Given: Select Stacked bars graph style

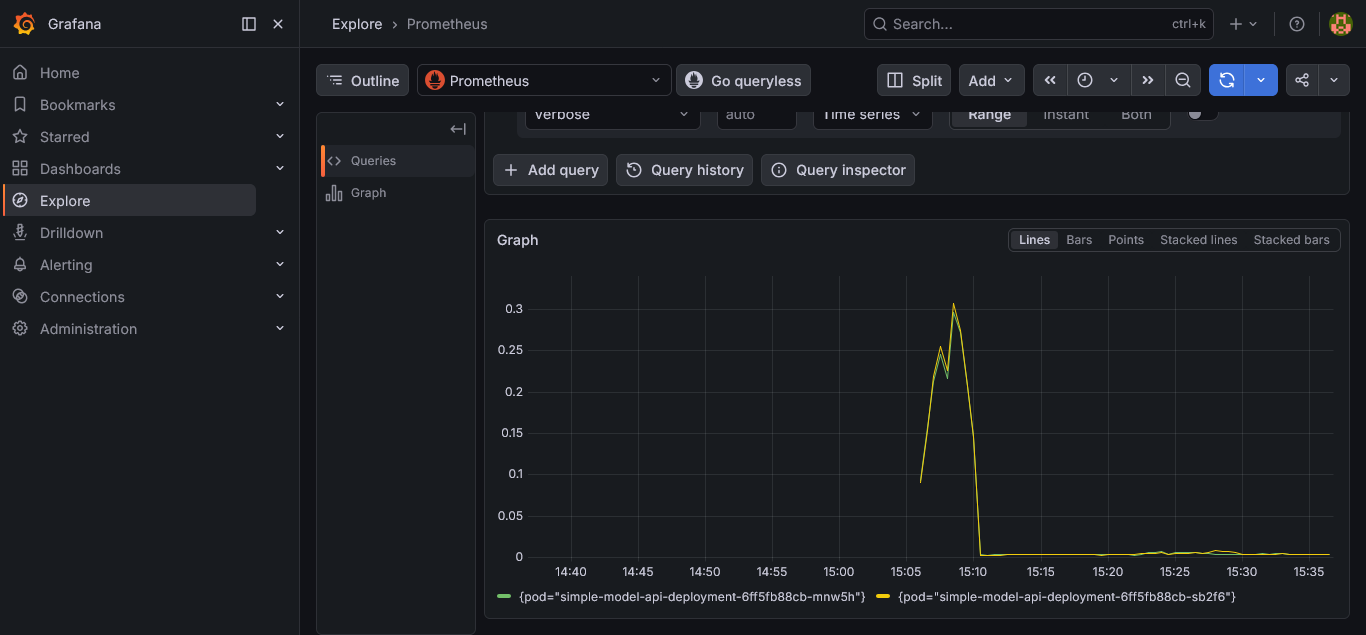Looking at the screenshot, I should pos(1291,240).
